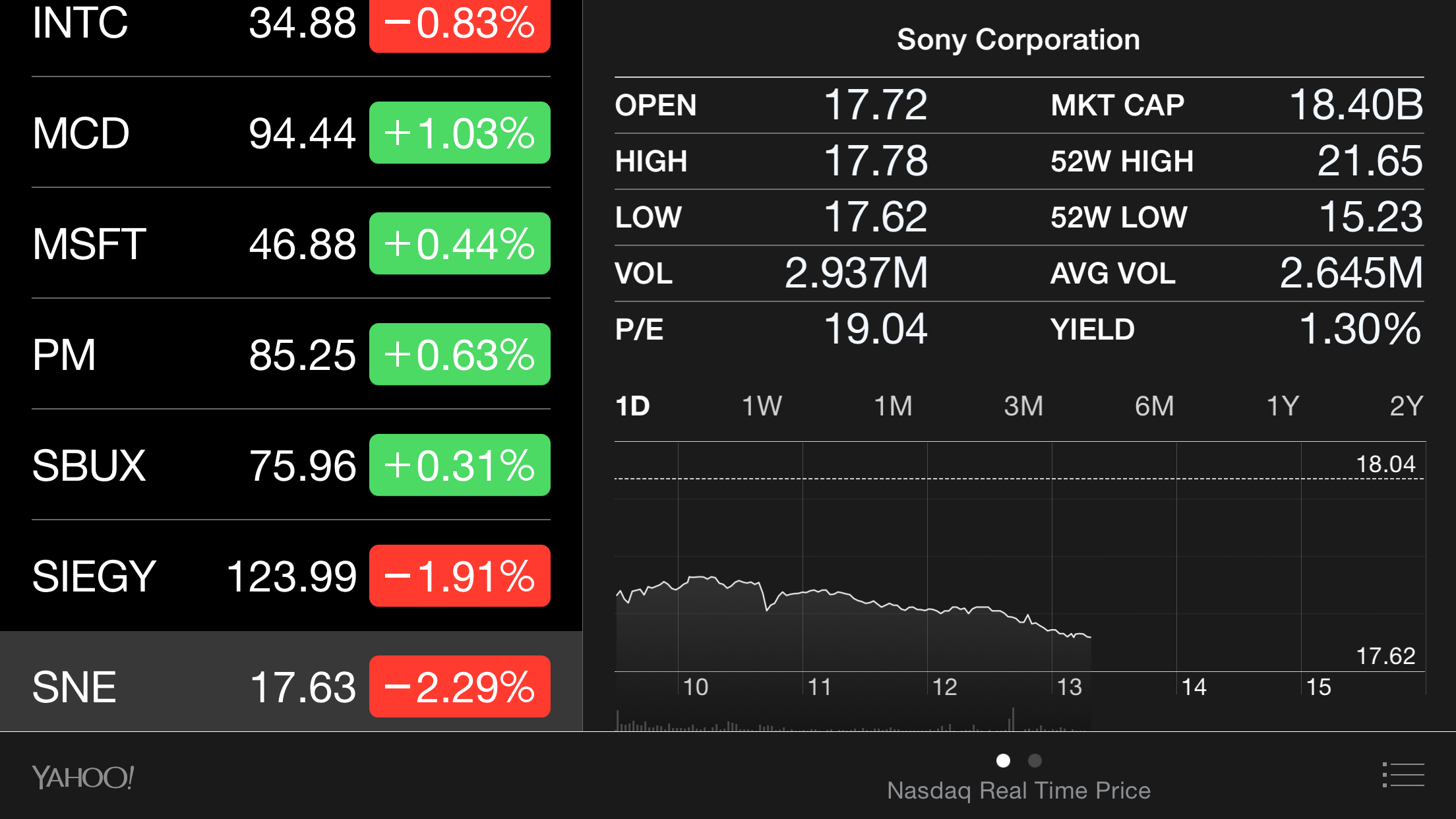Select the PM ticker row
The height and width of the screenshot is (819, 1456).
pos(291,354)
